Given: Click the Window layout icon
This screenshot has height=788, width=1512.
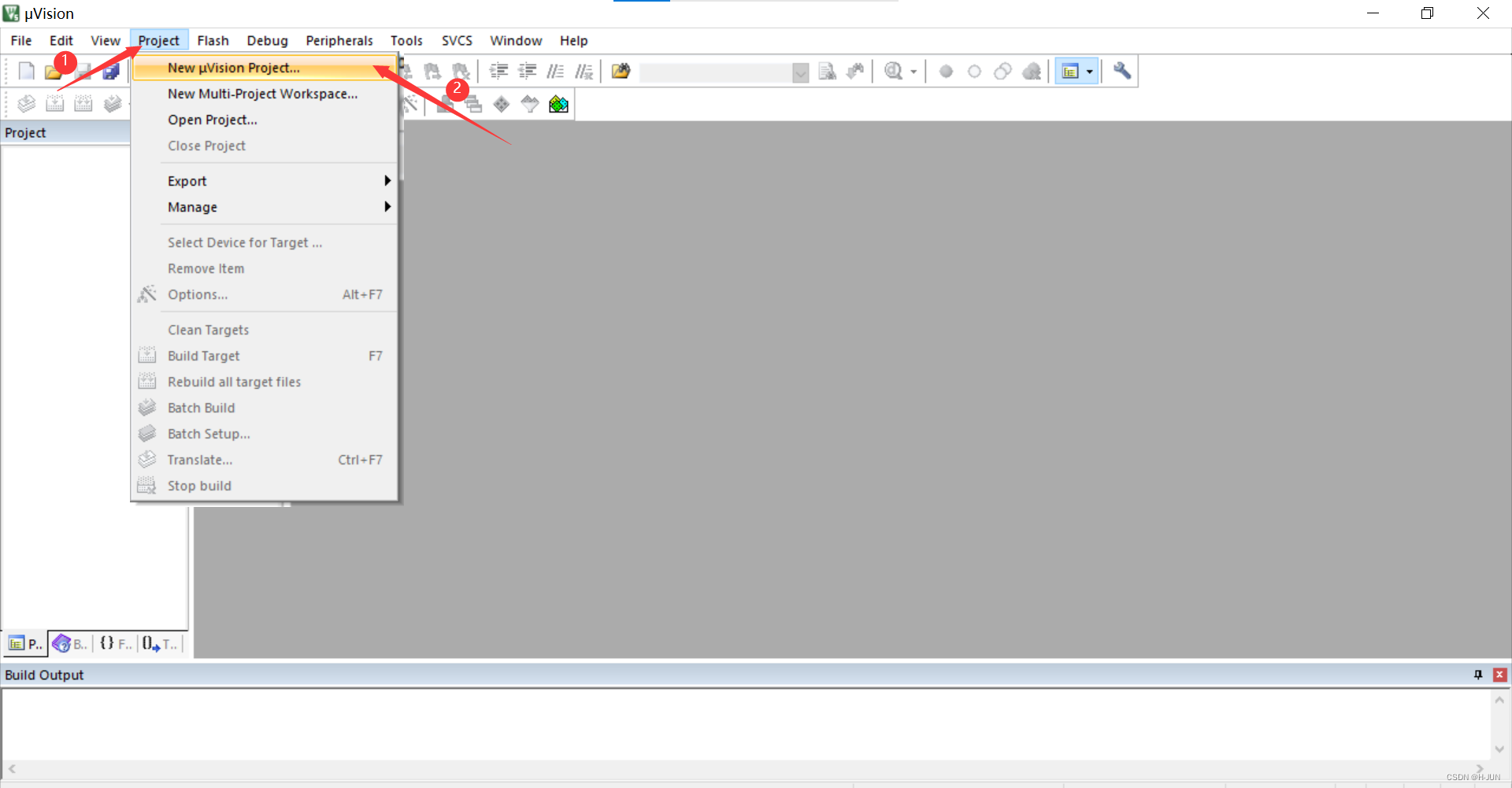Looking at the screenshot, I should pos(1069,72).
